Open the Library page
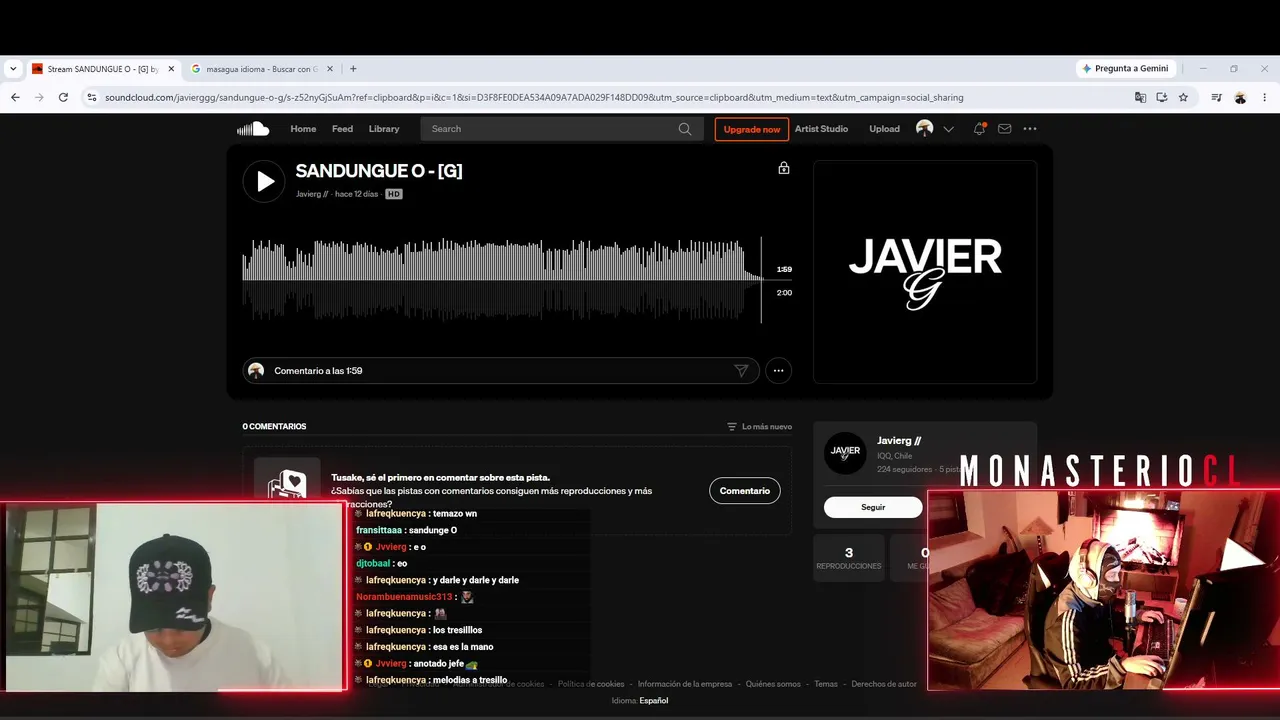 click(x=384, y=129)
